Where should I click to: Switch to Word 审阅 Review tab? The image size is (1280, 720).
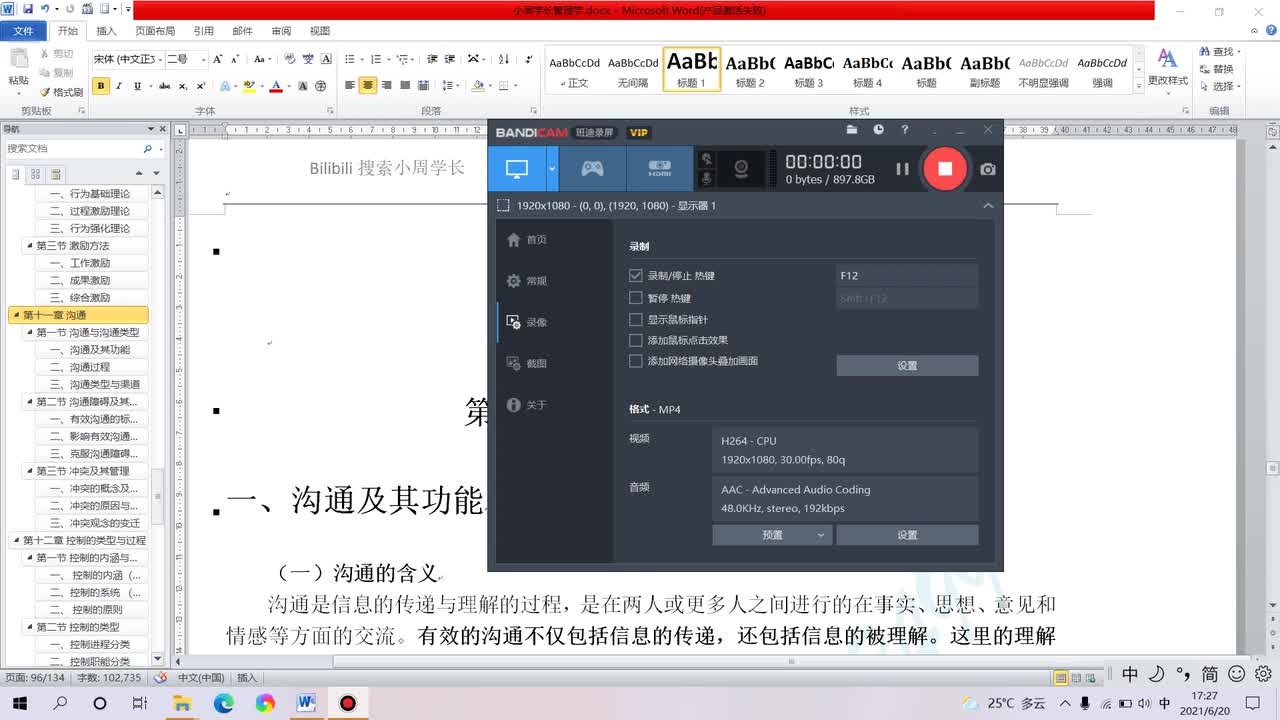click(281, 31)
